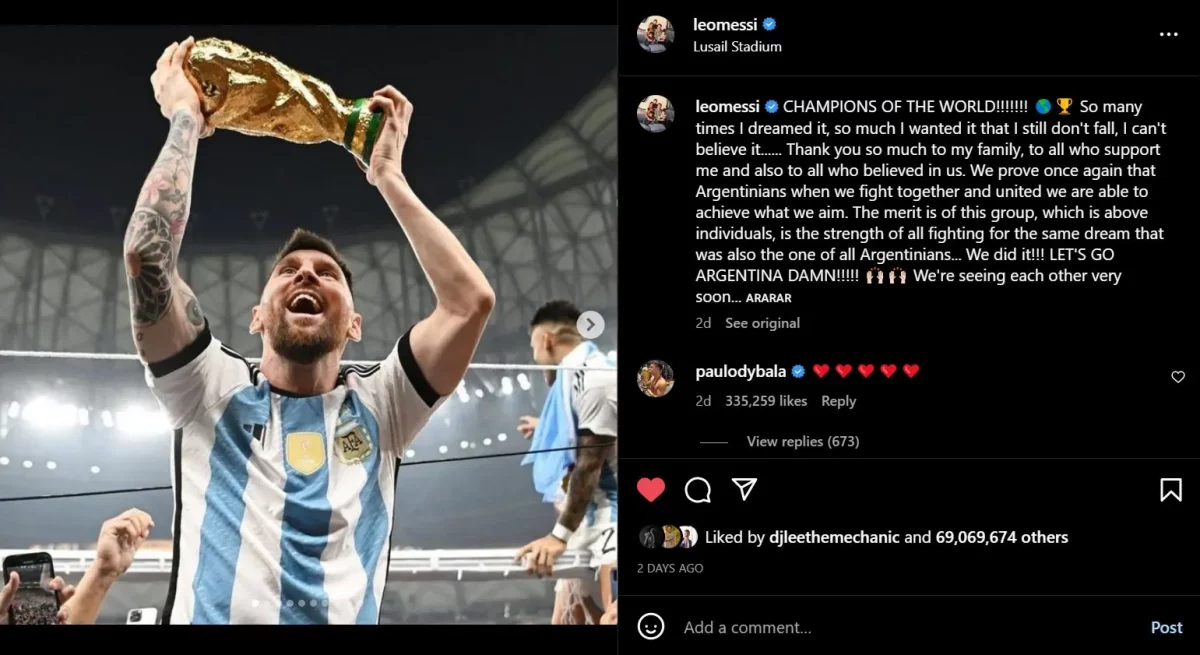Open Lusail Stadium location link
Image resolution: width=1200 pixels, height=655 pixels.
737,46
